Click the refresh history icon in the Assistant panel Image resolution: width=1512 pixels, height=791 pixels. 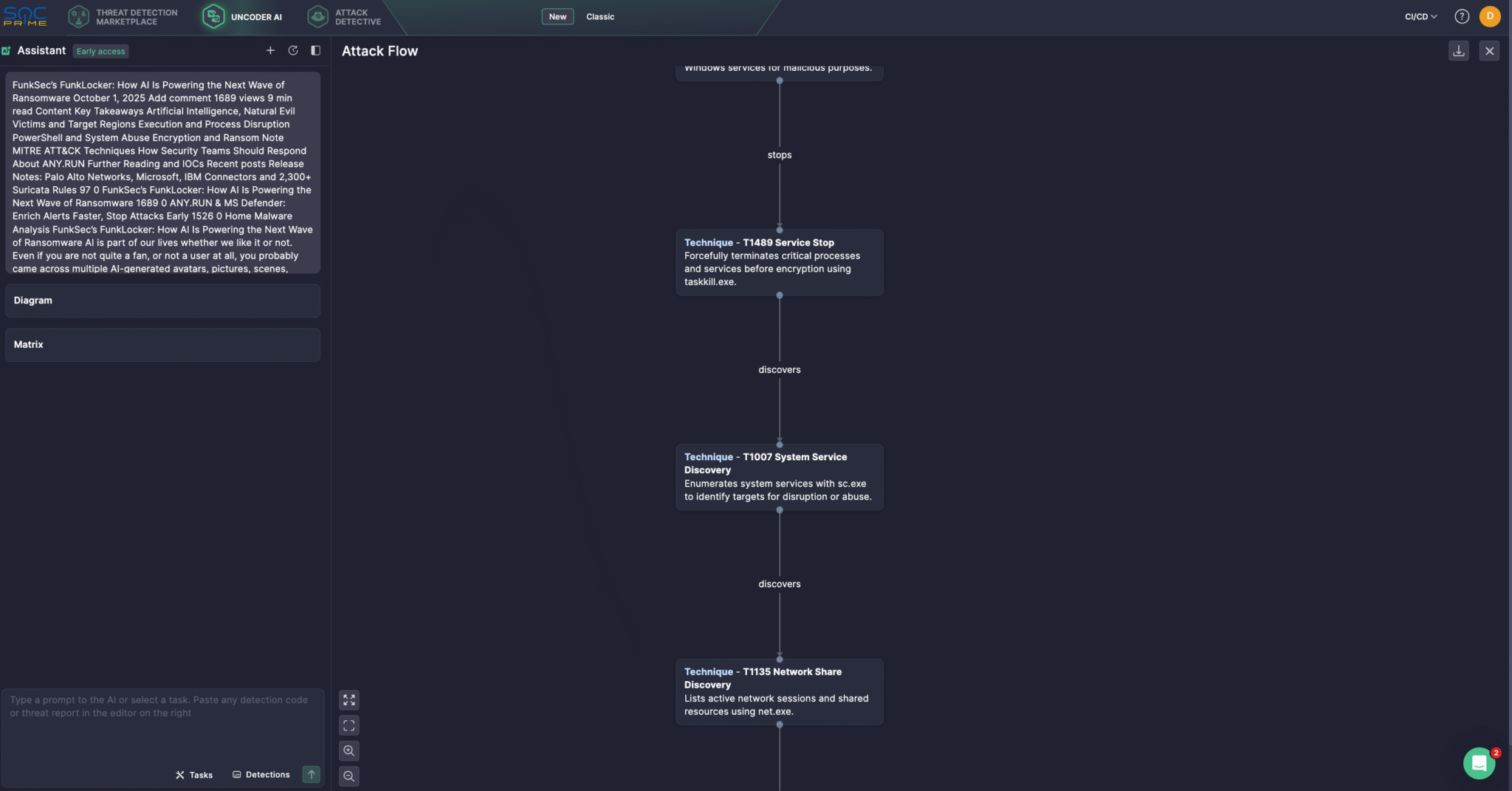(x=293, y=50)
